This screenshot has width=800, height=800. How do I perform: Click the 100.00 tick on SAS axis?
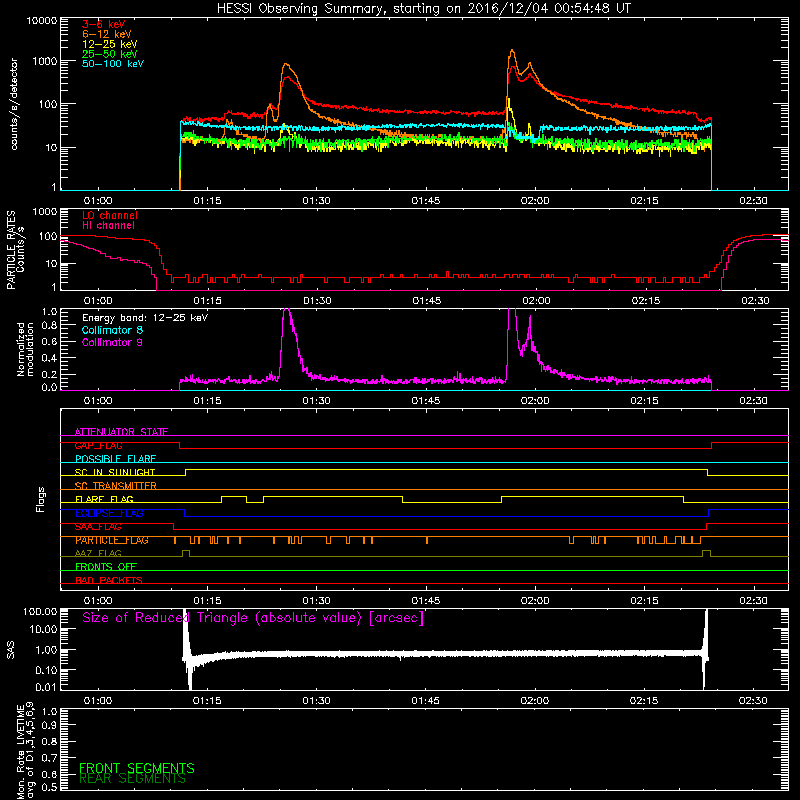(40, 611)
